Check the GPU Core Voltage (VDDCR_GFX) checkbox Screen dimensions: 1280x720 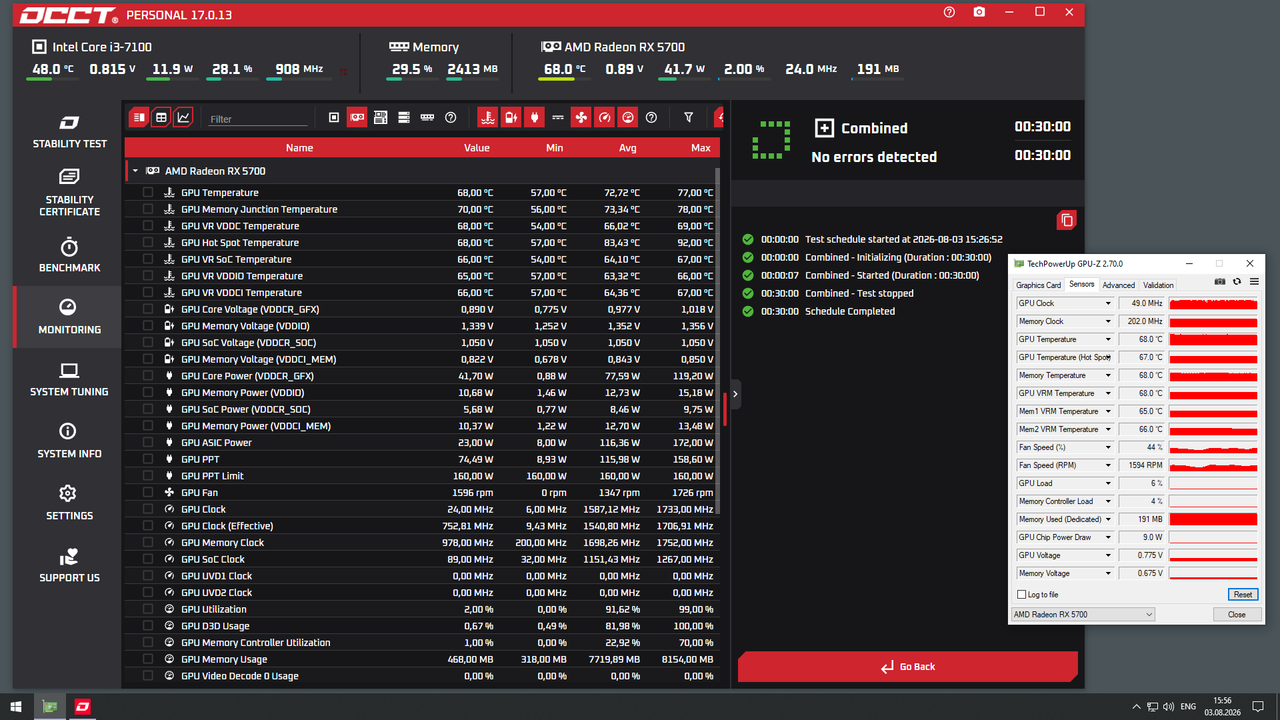[x=148, y=309]
